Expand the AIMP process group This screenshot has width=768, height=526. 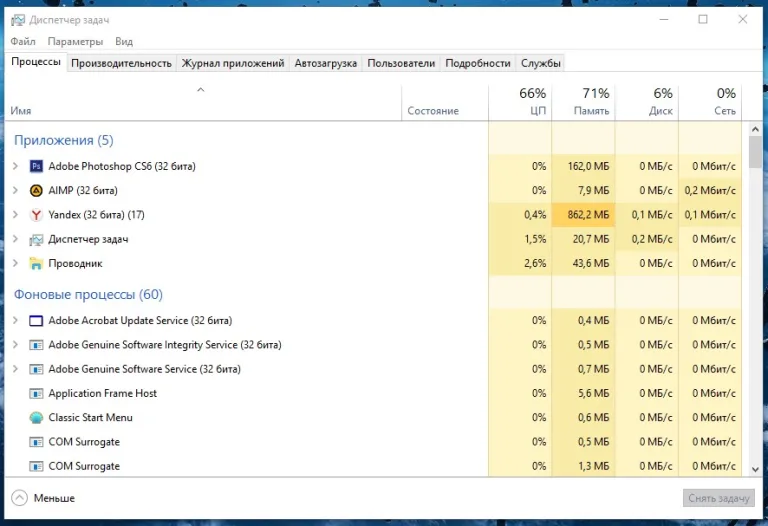pyautogui.click(x=15, y=191)
